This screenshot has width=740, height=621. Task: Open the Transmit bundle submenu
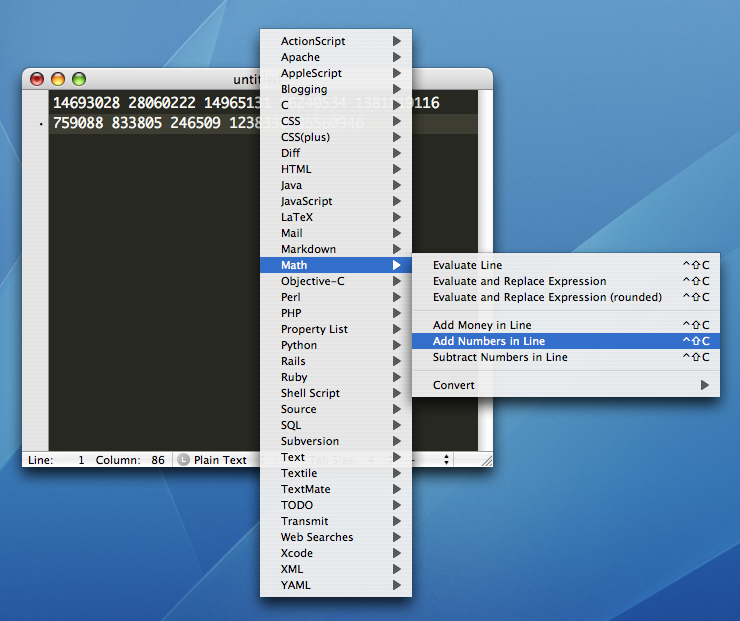336,521
